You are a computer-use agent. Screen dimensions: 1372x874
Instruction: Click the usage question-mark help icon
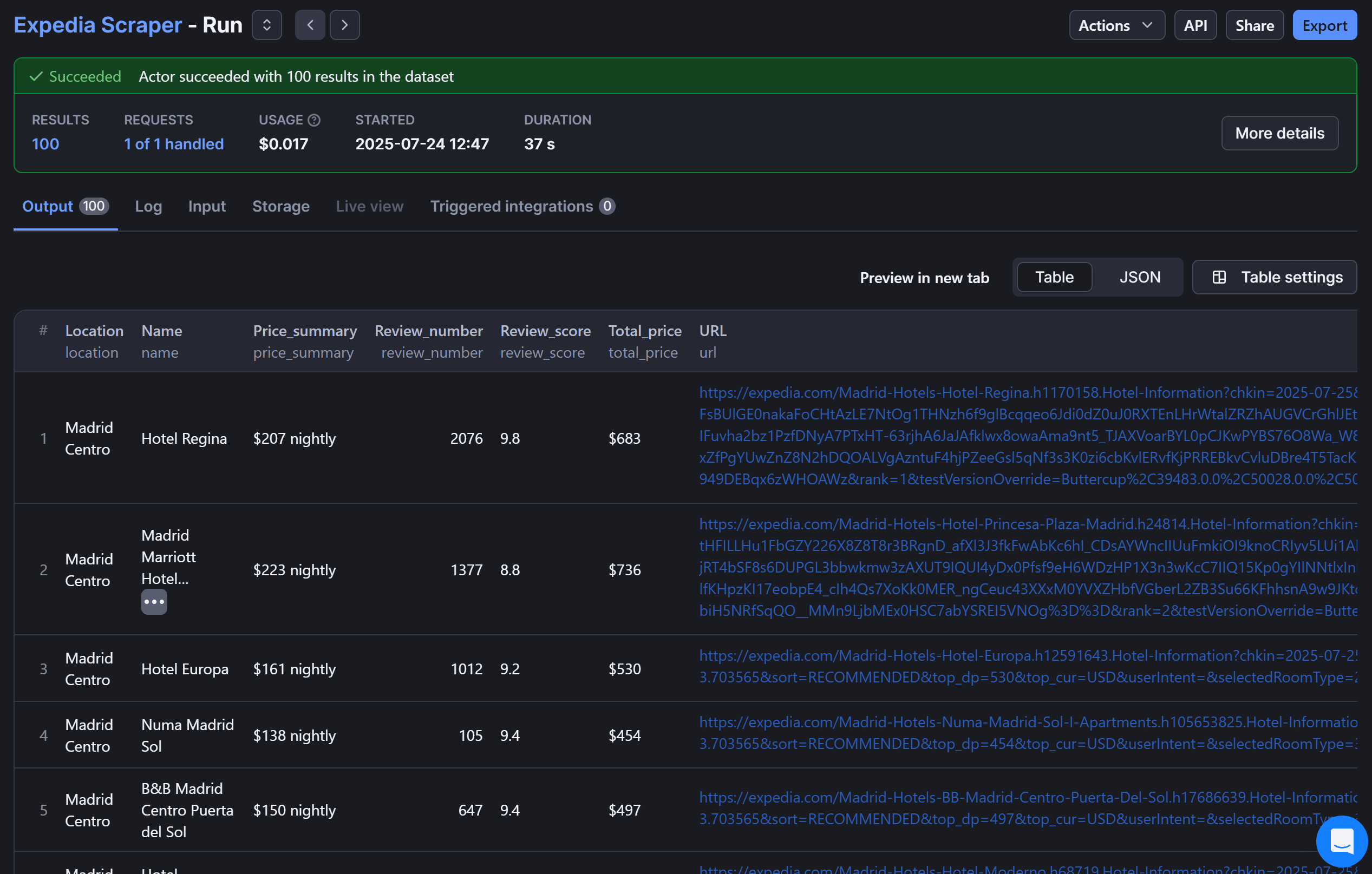(314, 120)
